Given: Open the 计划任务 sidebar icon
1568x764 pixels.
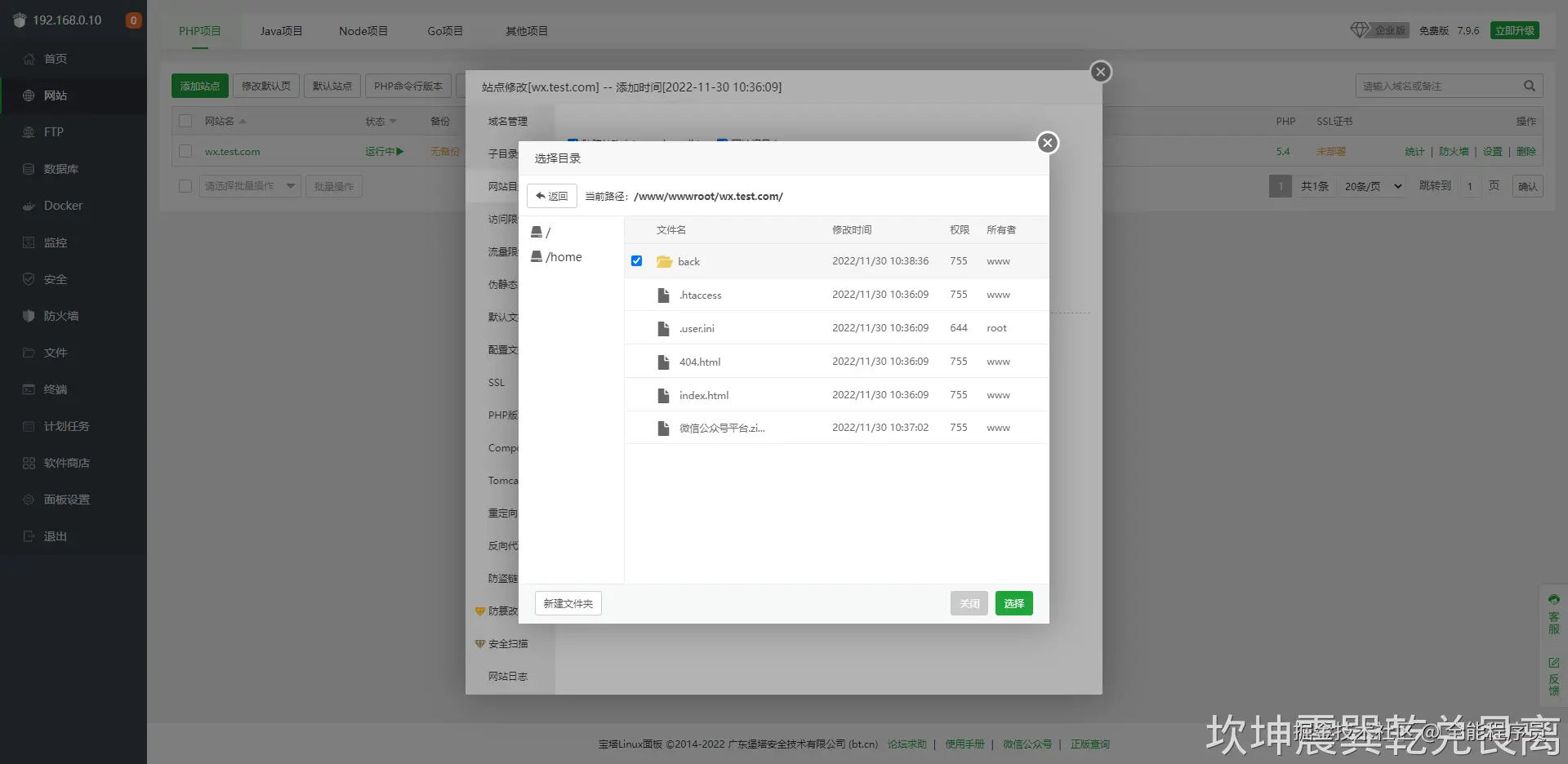Looking at the screenshot, I should click(29, 426).
